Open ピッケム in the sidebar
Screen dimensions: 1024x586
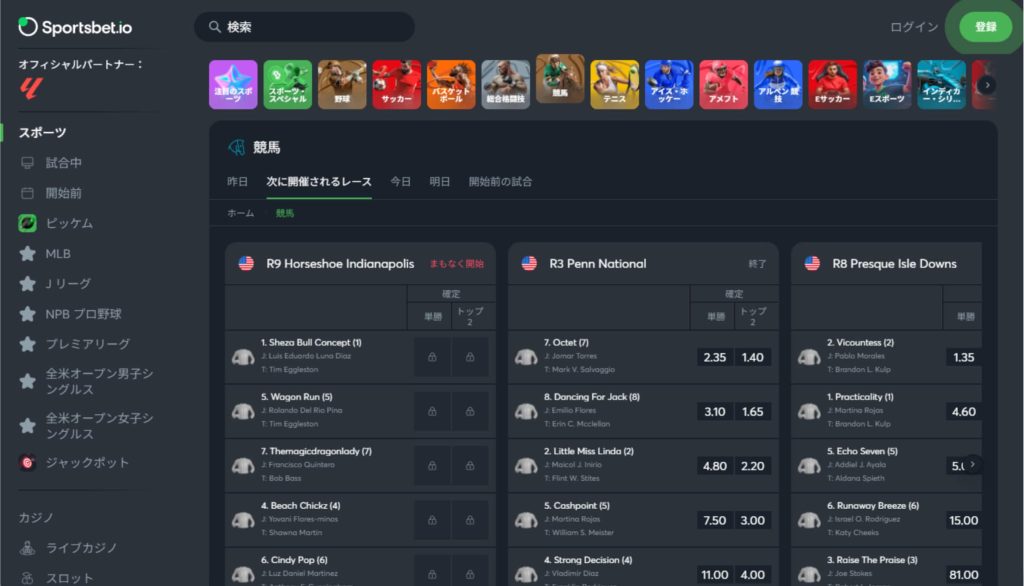tap(69, 223)
